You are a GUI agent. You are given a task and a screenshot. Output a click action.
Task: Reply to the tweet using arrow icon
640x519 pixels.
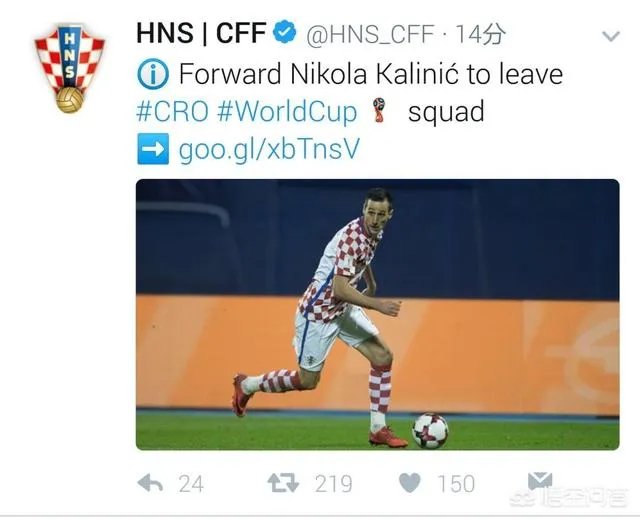click(150, 483)
